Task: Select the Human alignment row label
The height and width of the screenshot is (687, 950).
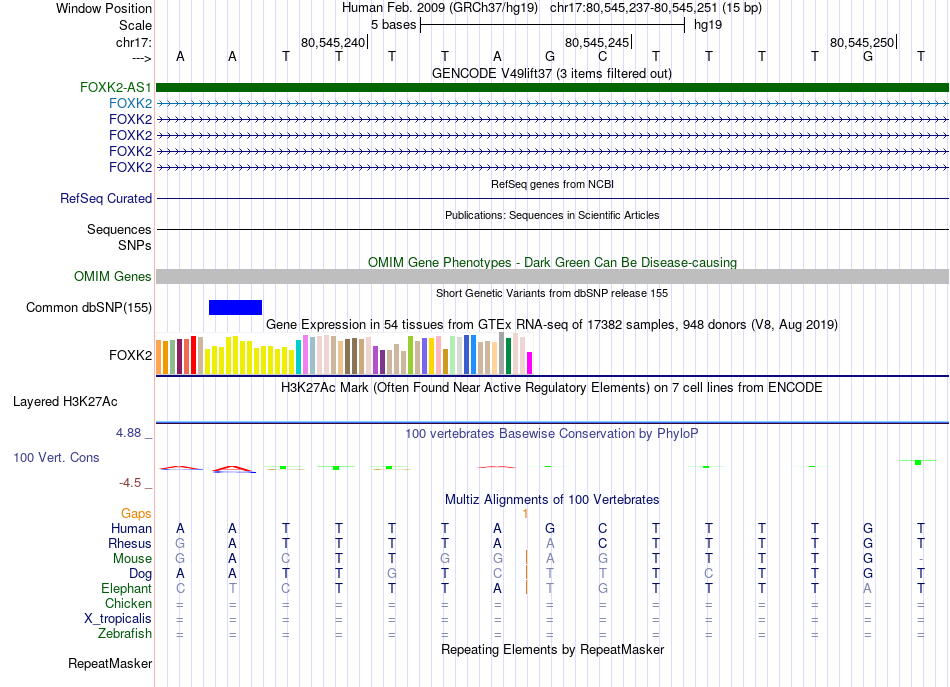Action: coord(131,528)
